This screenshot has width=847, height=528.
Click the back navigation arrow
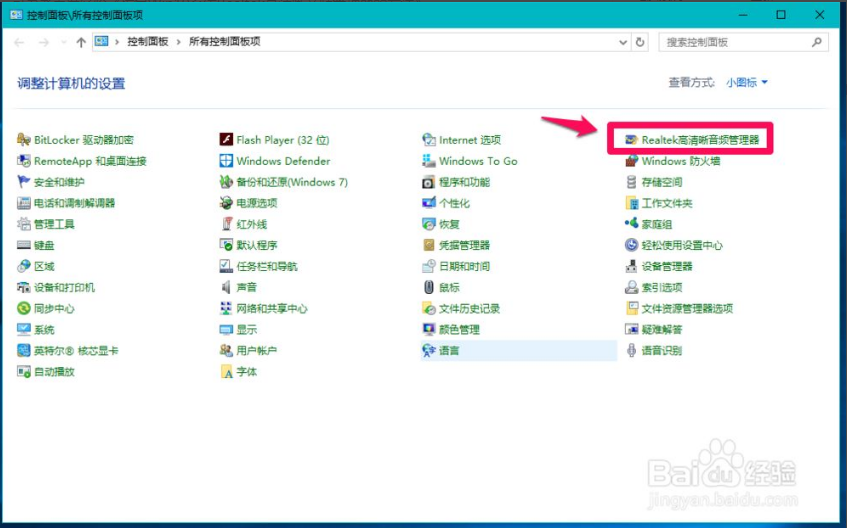click(x=19, y=42)
